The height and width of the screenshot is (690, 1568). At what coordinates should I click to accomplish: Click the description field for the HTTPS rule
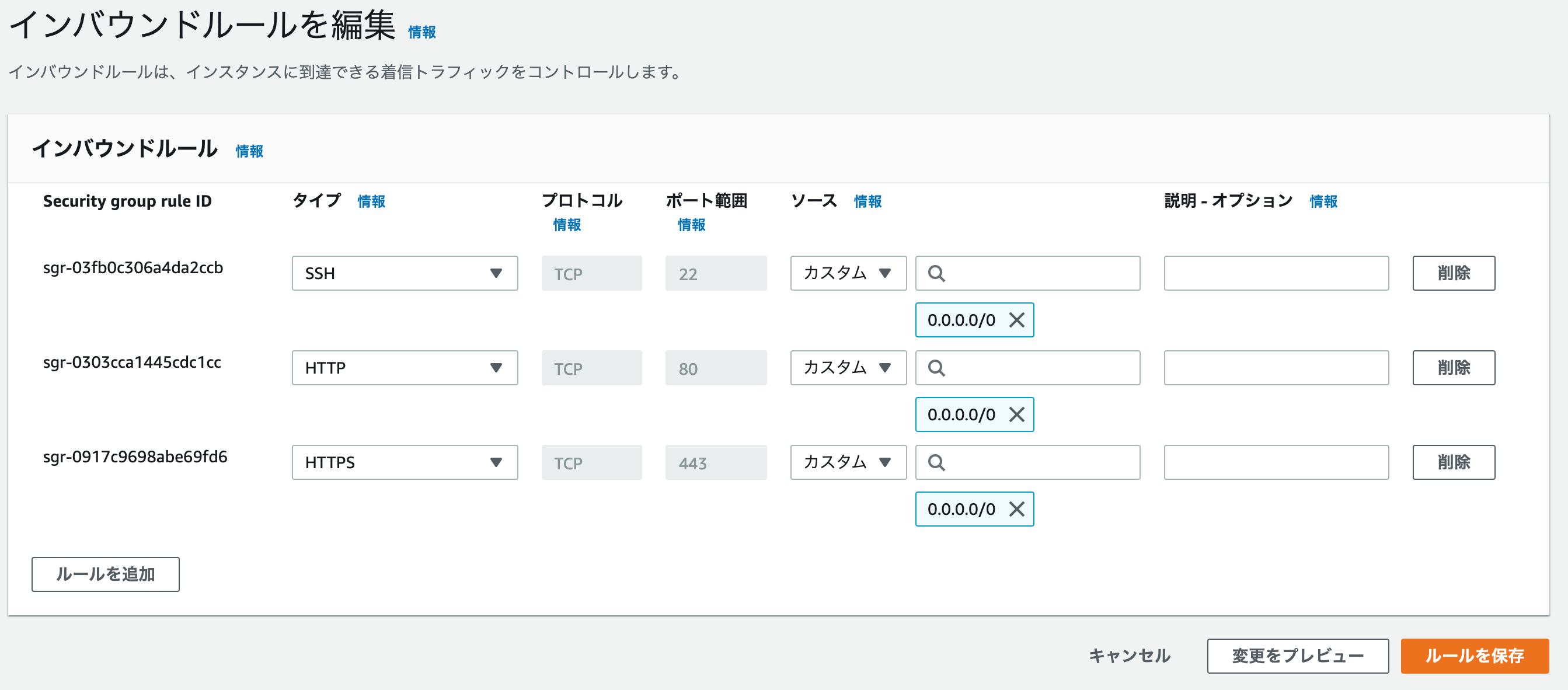(1276, 462)
